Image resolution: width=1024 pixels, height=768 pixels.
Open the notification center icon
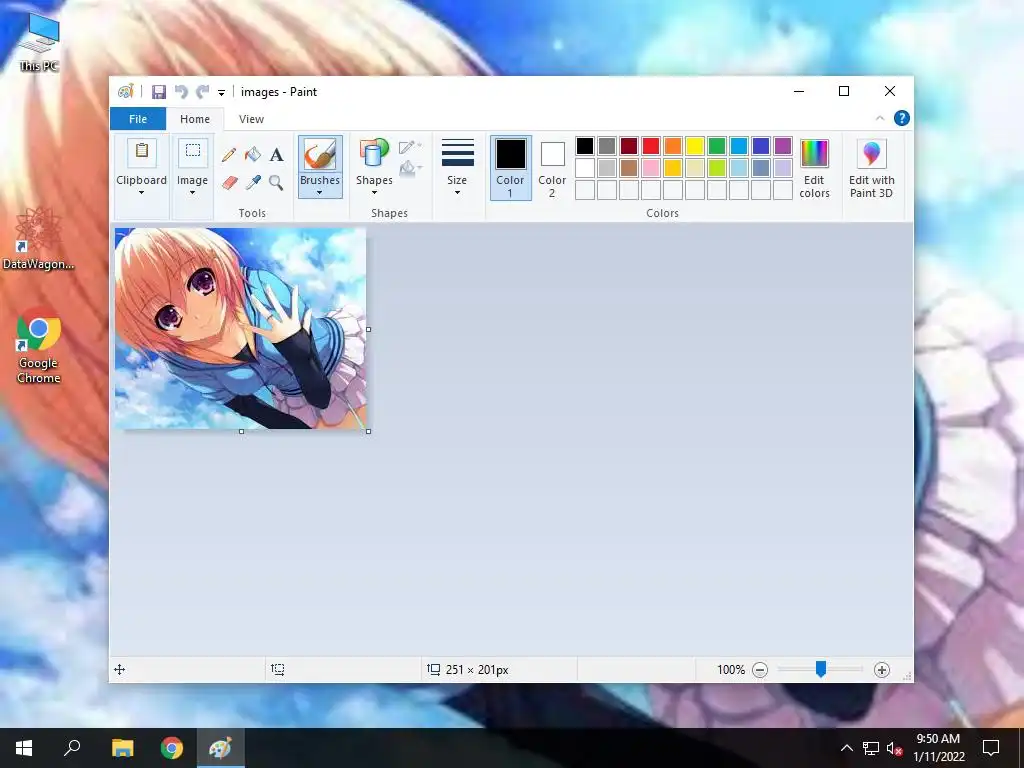[991, 748]
